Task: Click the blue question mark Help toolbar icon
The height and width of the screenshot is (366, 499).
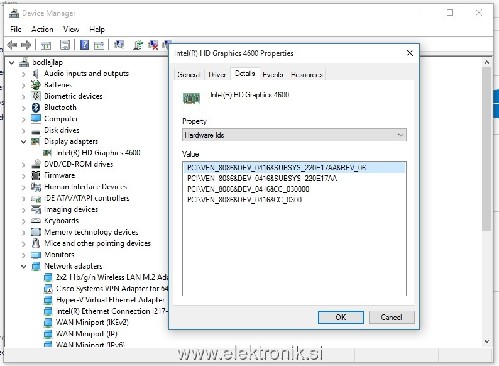Action: pos(84,45)
